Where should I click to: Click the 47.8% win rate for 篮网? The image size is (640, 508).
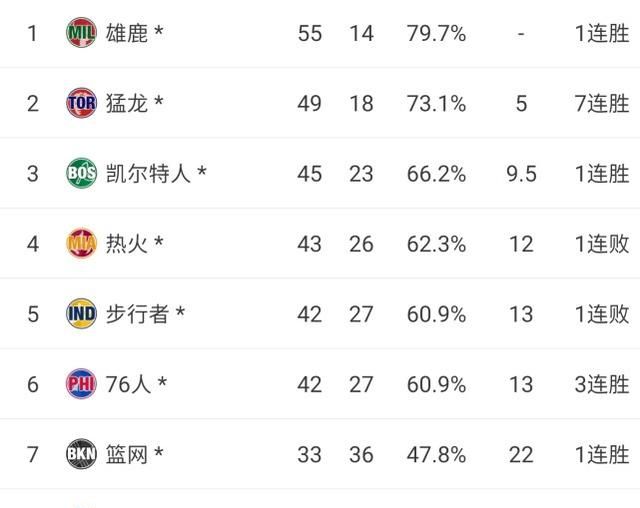tap(436, 455)
